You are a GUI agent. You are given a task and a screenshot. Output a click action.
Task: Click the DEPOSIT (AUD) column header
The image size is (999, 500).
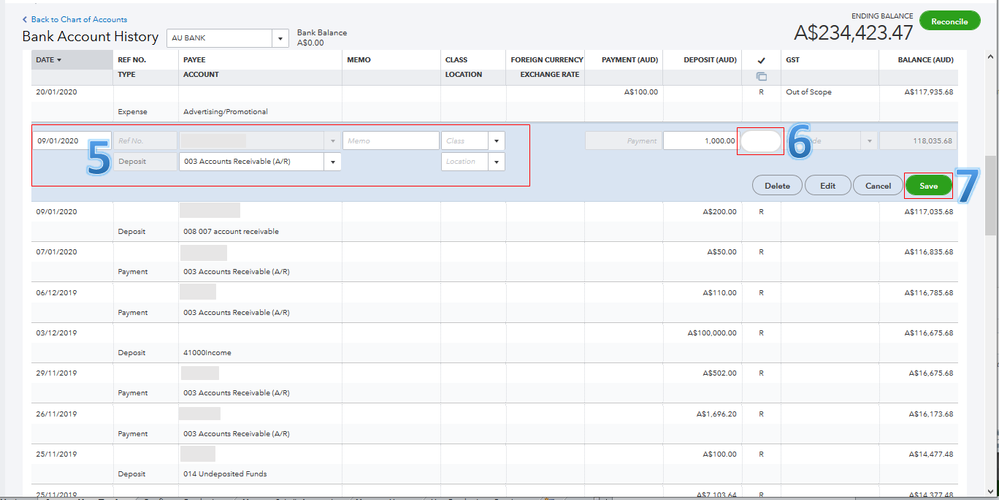point(710,60)
